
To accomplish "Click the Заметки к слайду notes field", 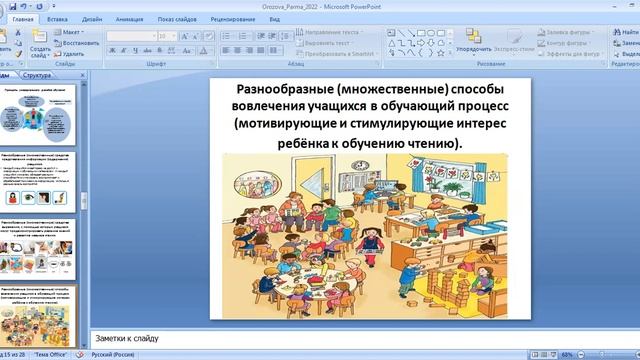I will [x=364, y=338].
